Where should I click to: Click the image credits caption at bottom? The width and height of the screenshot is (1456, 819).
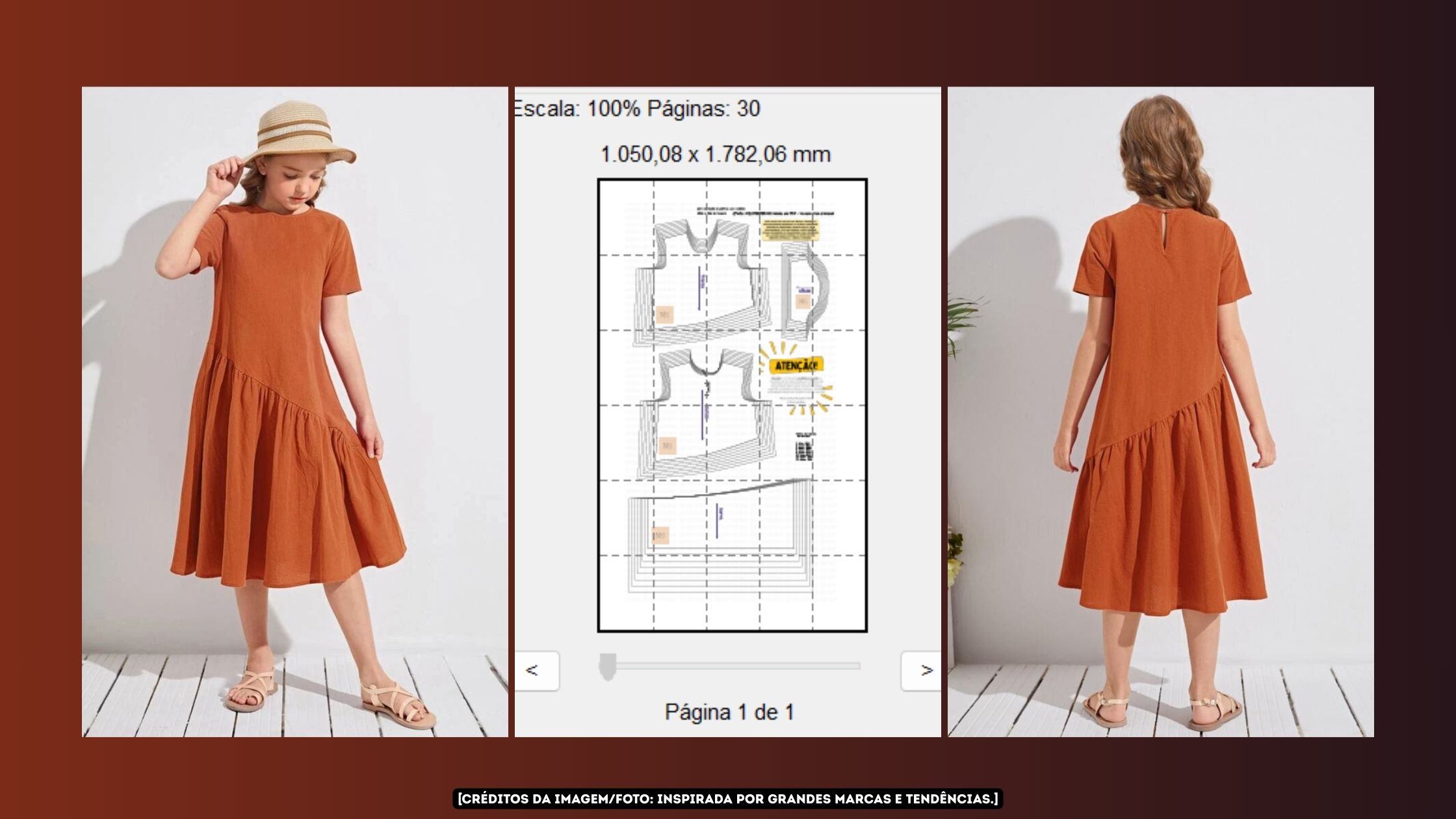coord(727,799)
